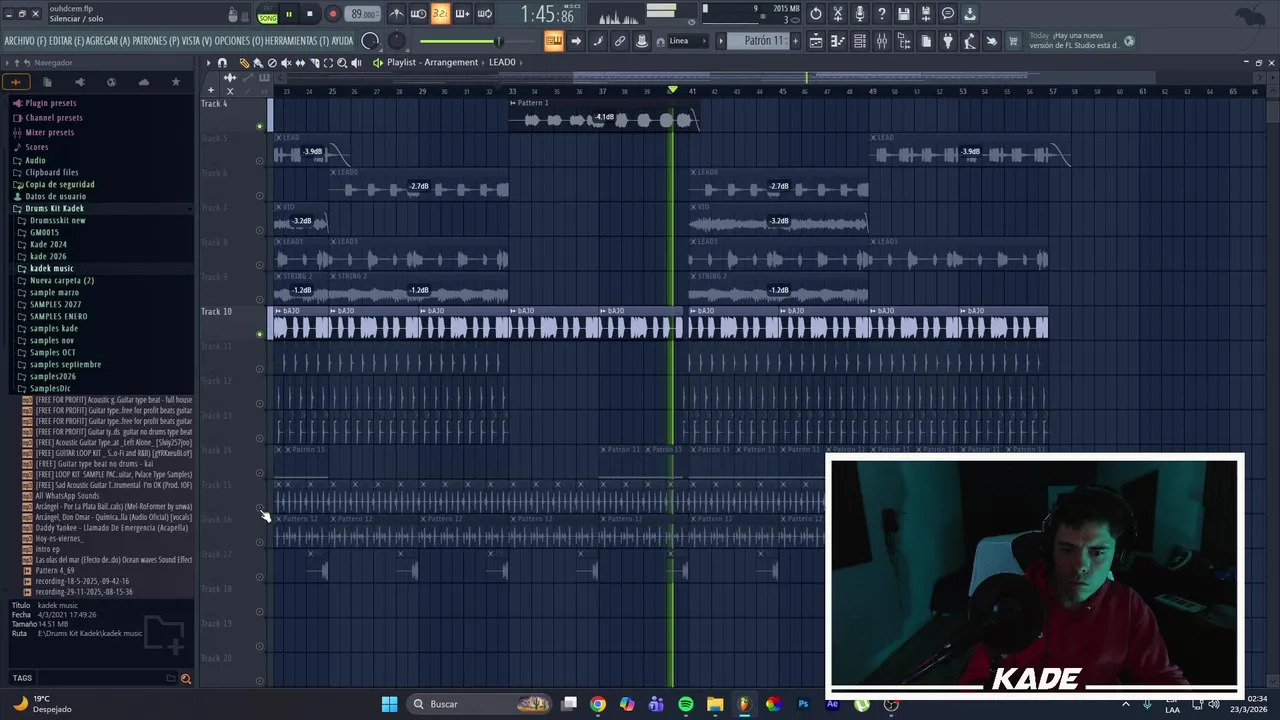Select the browser star favorites tab
Viewport: 1280px width, 720px height.
pos(176,82)
